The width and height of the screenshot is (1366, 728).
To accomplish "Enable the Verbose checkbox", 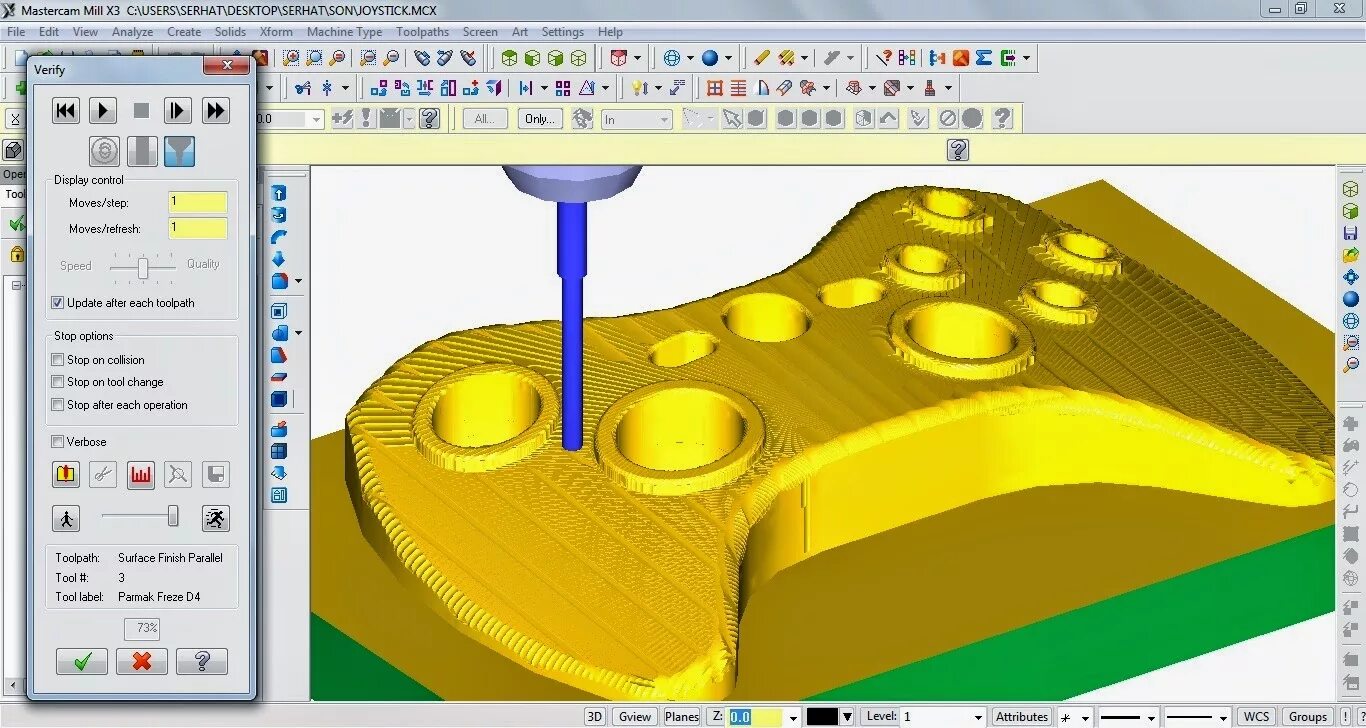I will [58, 442].
